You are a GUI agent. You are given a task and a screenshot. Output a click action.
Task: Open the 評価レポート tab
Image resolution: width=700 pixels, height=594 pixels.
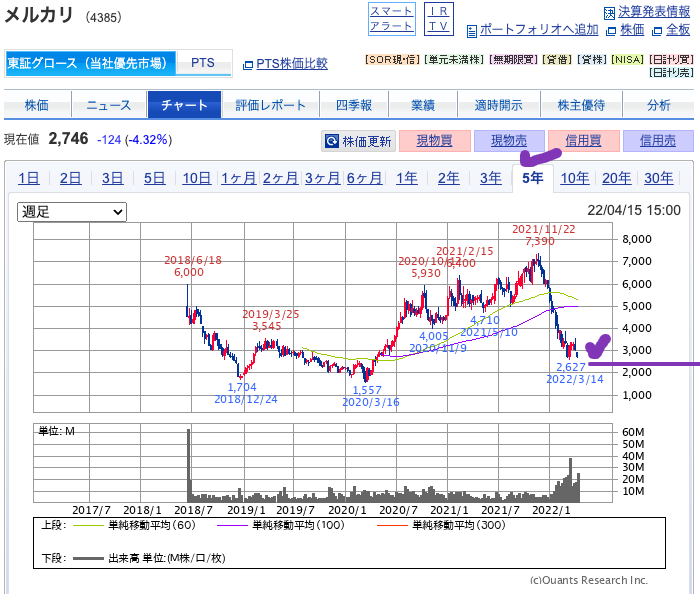point(271,105)
